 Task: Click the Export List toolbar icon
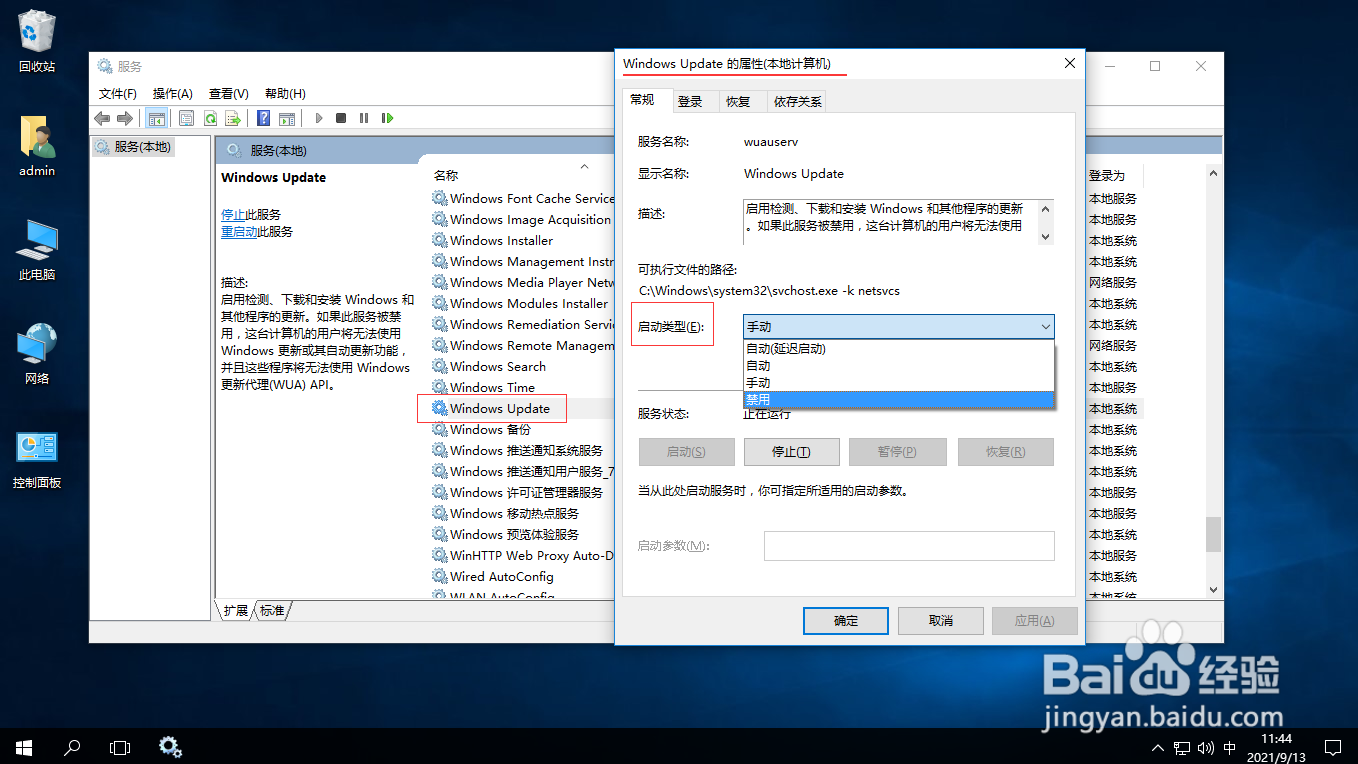[x=233, y=118]
